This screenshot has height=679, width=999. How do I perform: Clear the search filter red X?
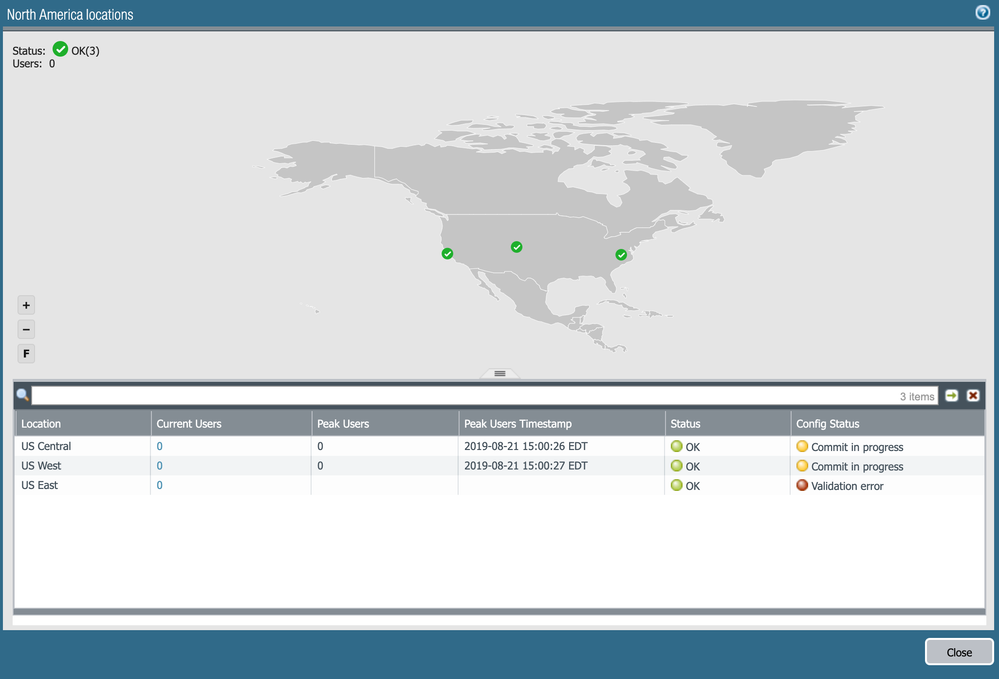pyautogui.click(x=973, y=396)
